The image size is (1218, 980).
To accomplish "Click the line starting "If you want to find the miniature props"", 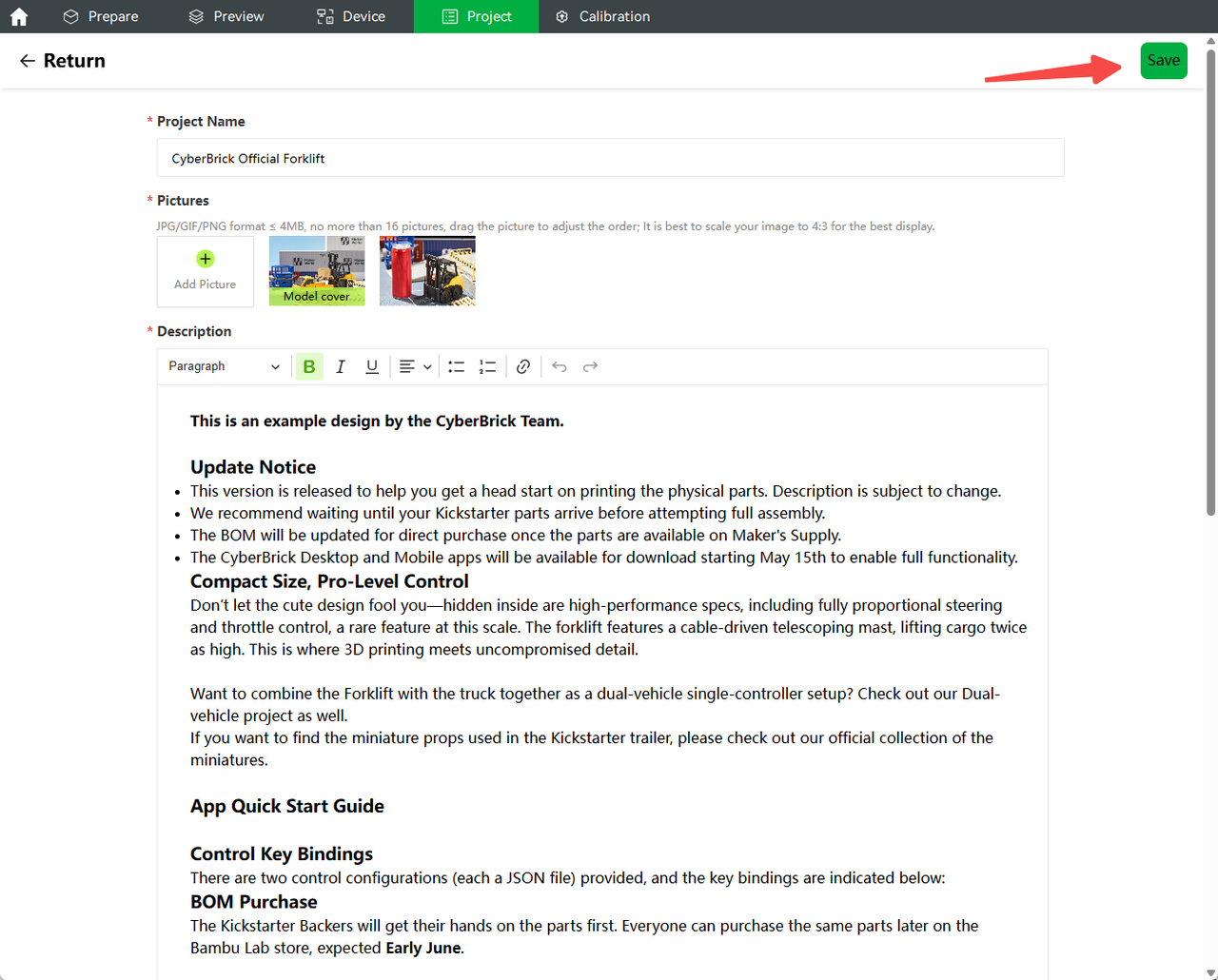I will coord(592,749).
